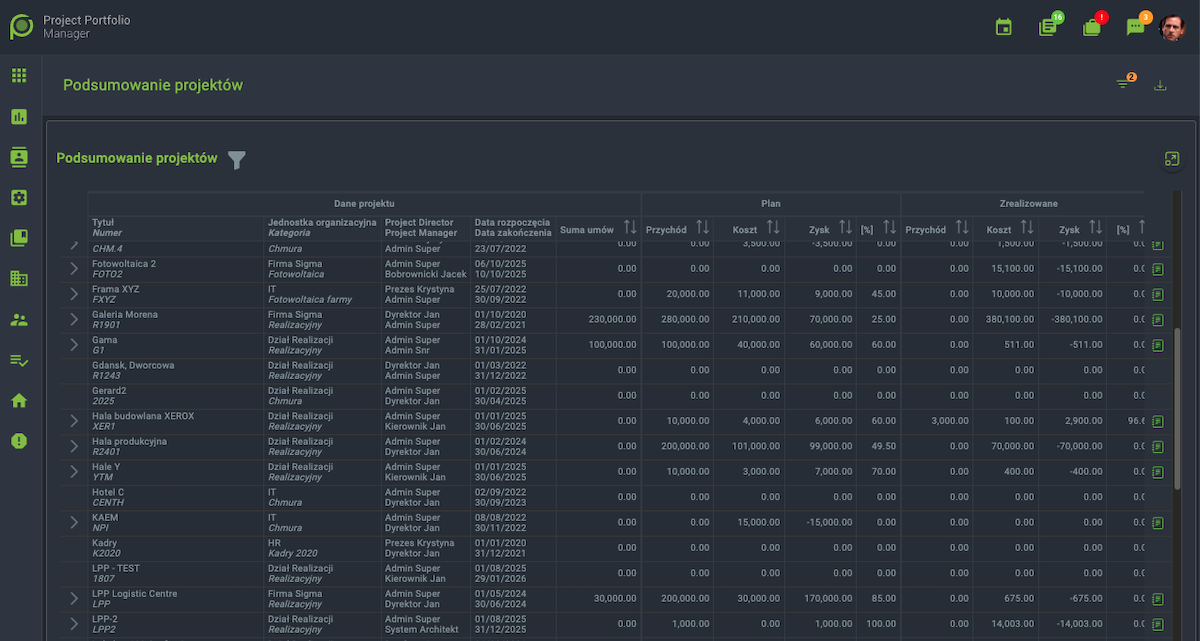This screenshot has width=1200, height=641.
Task: Open details note for Gama row
Action: [x=1158, y=345]
